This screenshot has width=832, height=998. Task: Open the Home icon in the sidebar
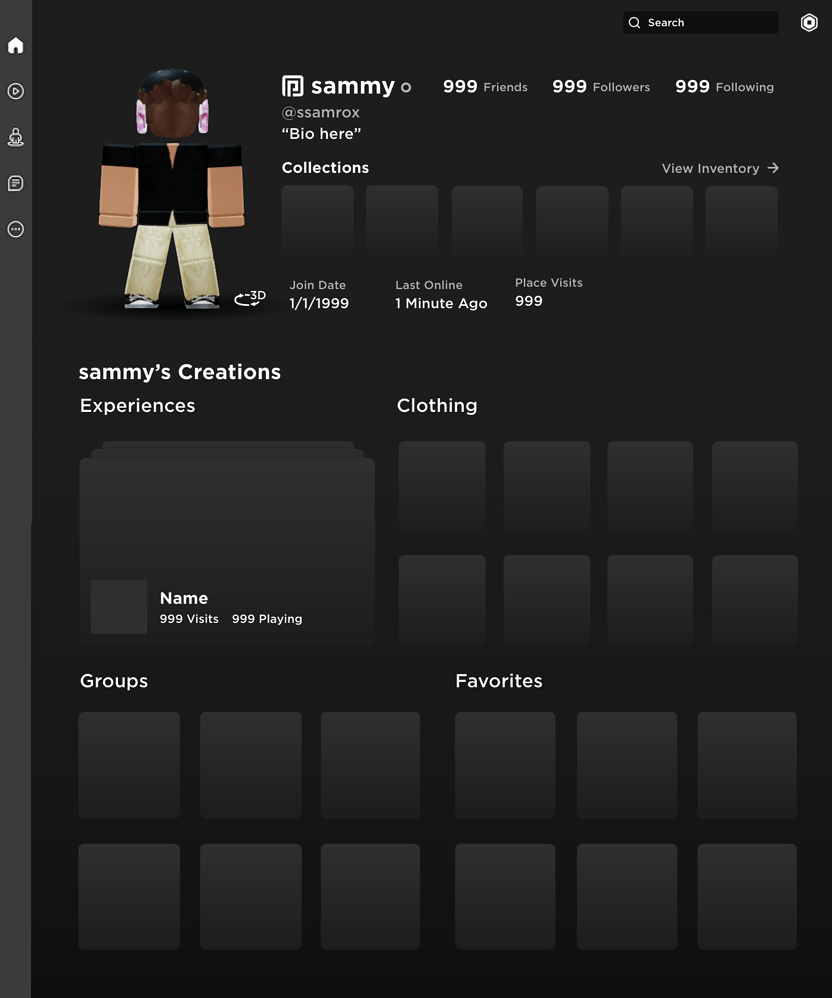pos(15,45)
